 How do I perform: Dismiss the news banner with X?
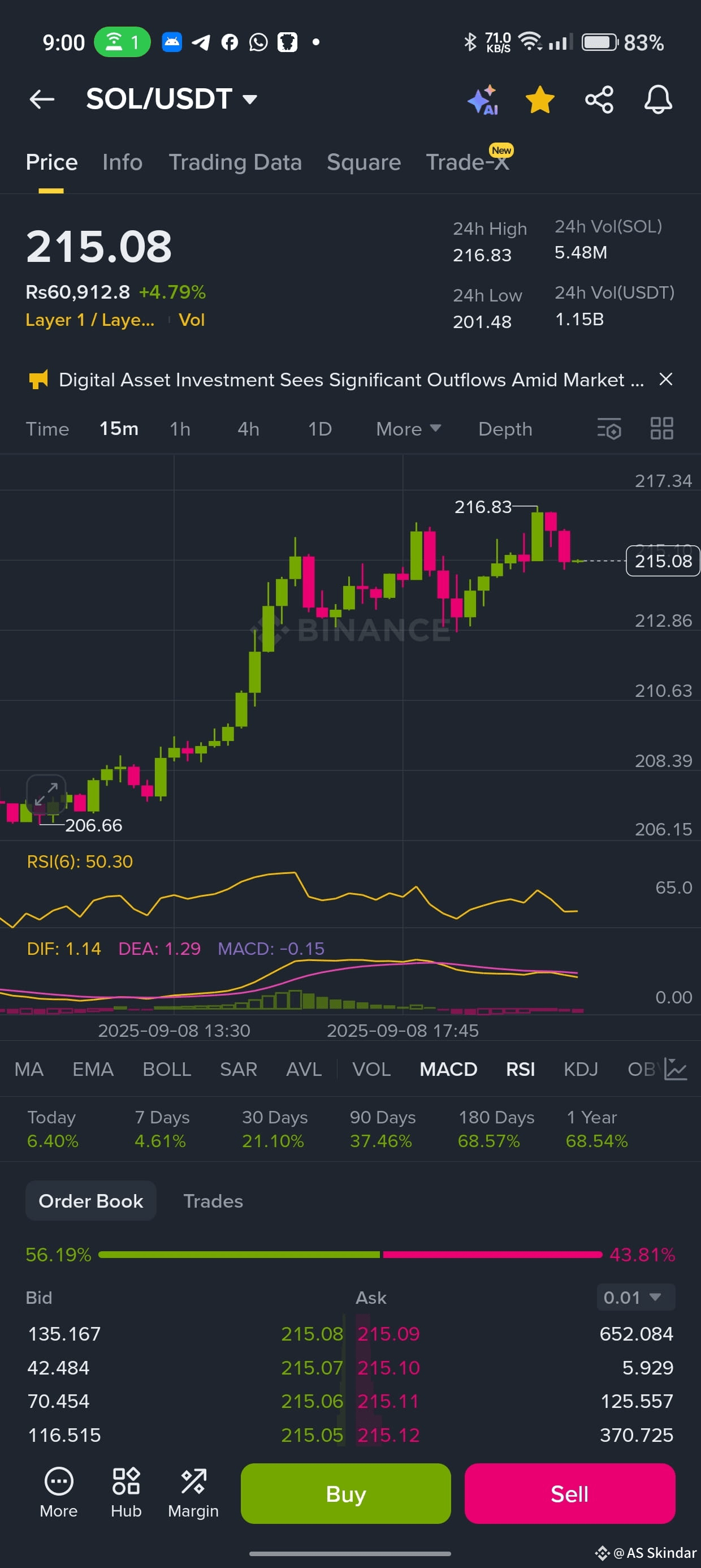pos(666,379)
